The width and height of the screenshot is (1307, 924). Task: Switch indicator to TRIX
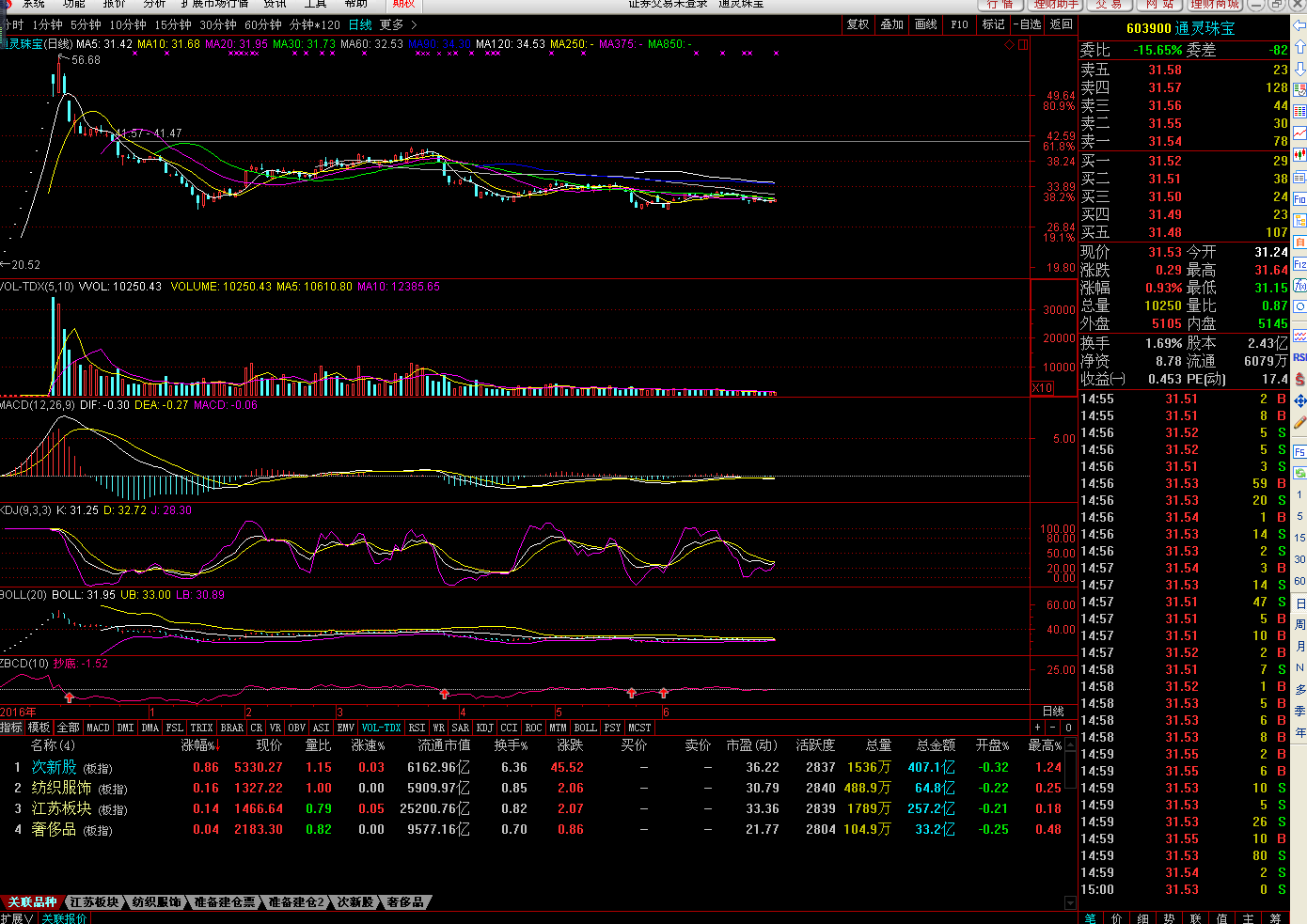[x=201, y=728]
